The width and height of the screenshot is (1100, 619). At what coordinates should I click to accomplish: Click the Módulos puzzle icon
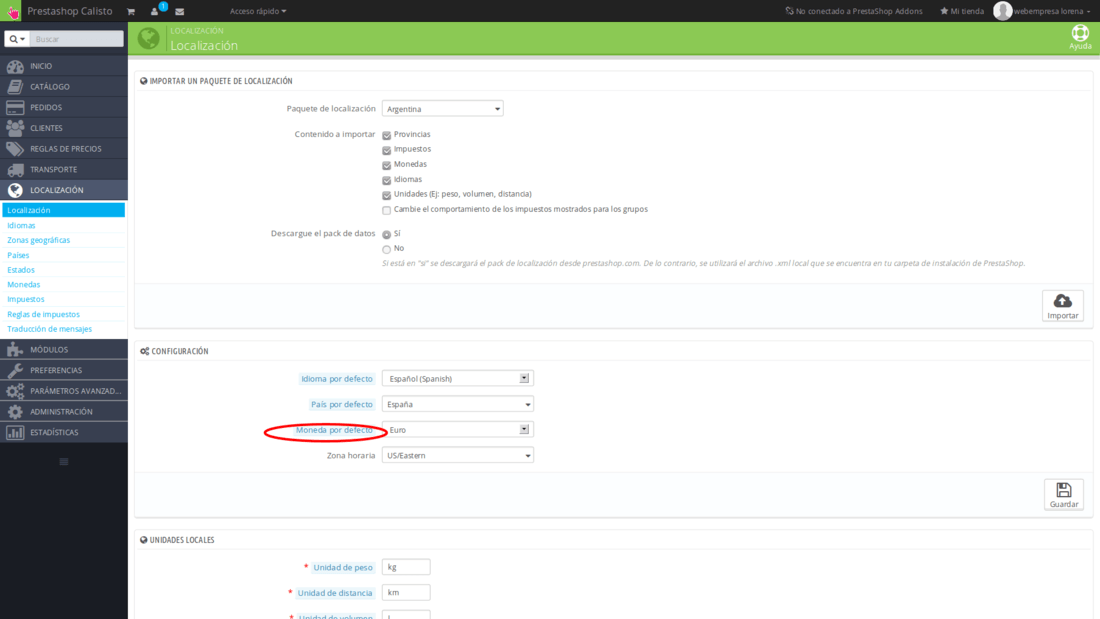(x=15, y=350)
